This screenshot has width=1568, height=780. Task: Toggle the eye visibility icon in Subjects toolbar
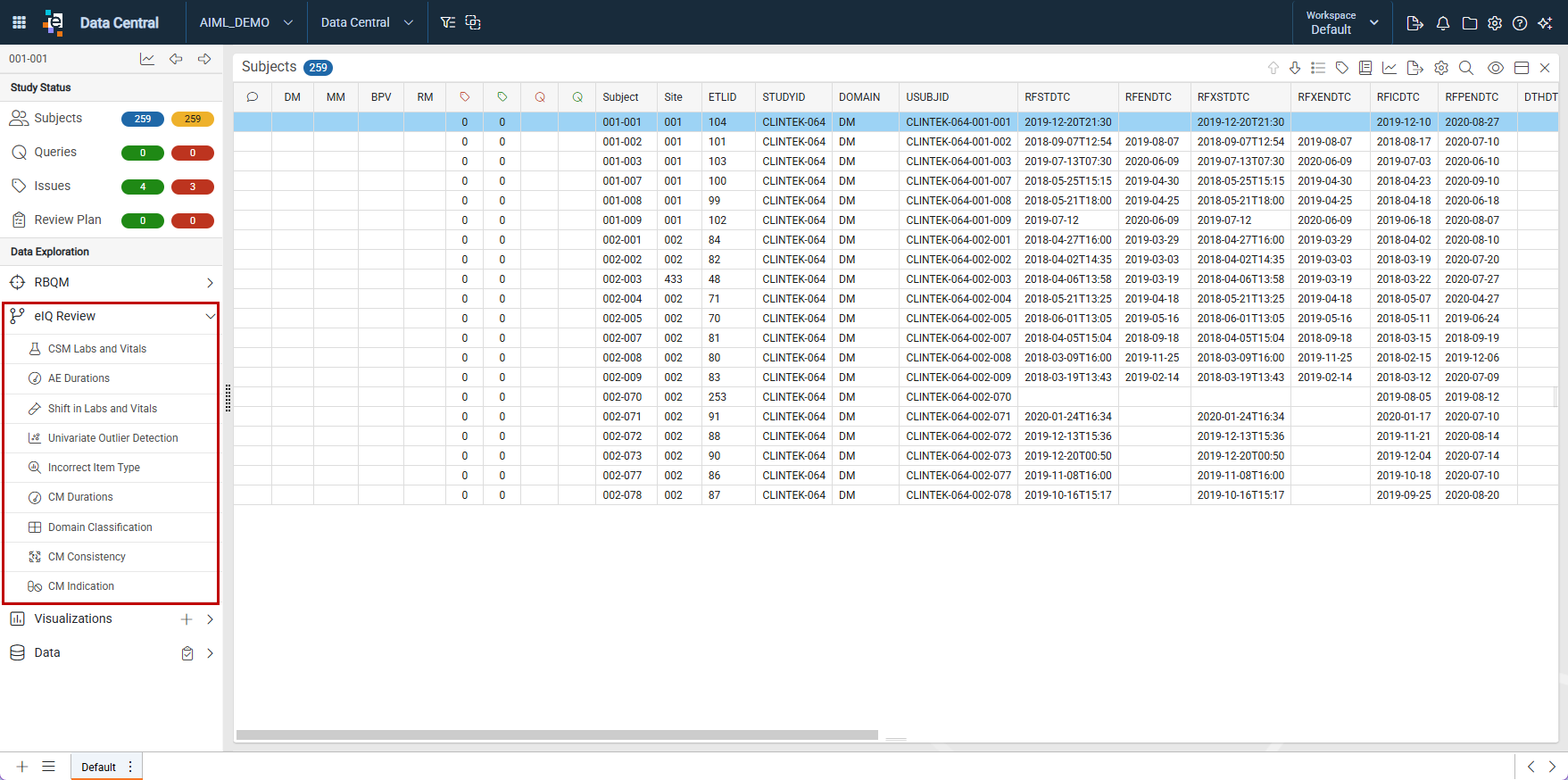pyautogui.click(x=1496, y=68)
